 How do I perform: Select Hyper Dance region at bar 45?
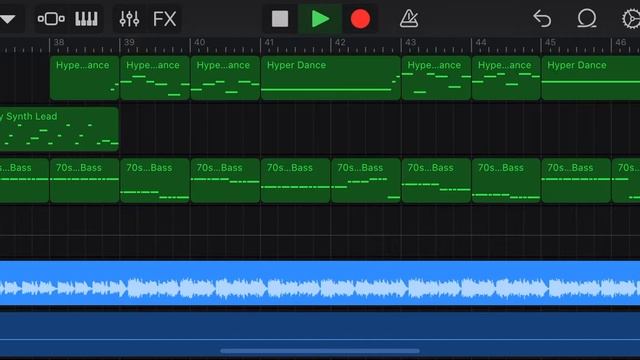click(591, 78)
